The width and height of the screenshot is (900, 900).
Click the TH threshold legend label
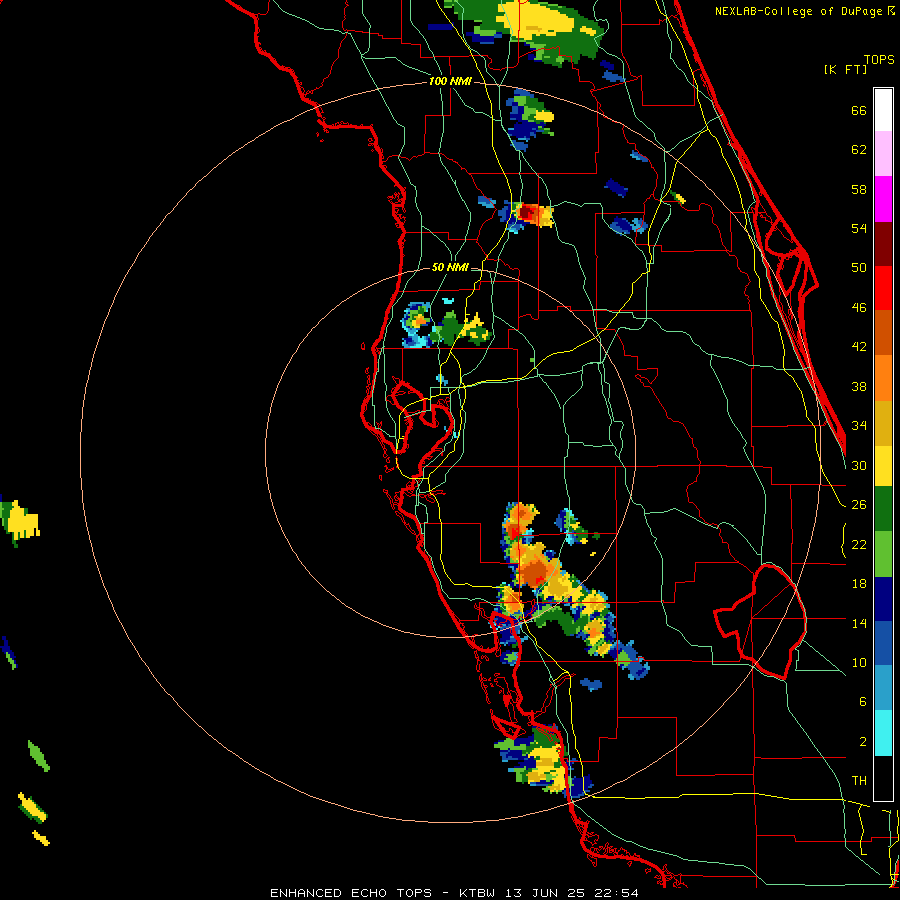(859, 781)
